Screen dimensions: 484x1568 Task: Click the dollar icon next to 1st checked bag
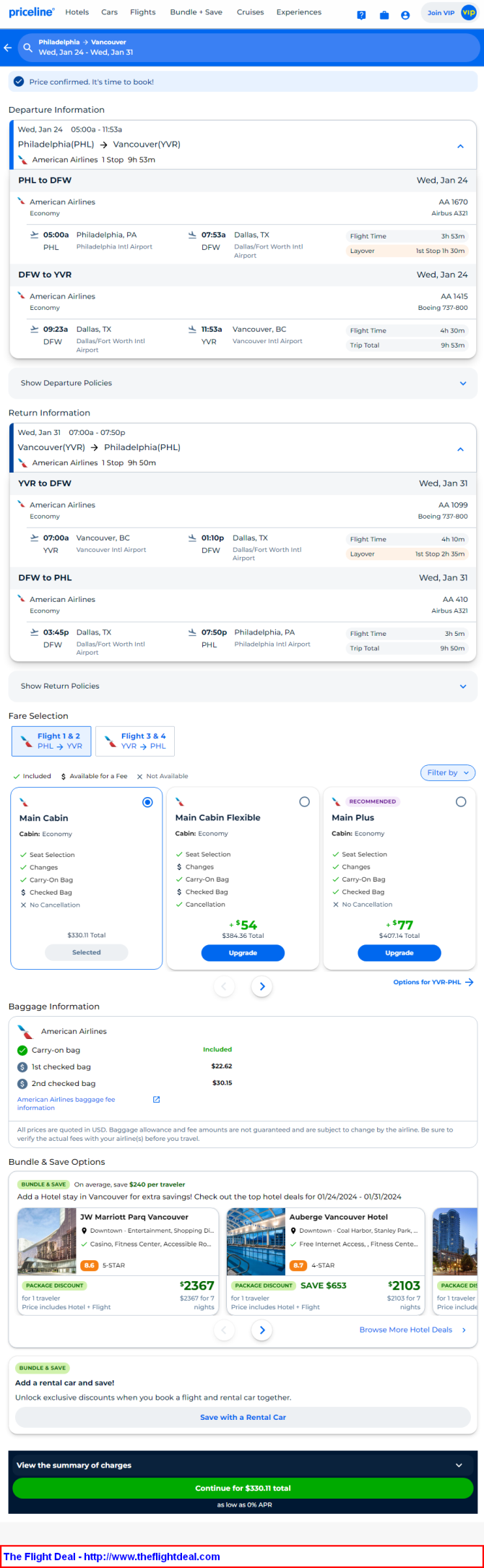[x=22, y=1067]
